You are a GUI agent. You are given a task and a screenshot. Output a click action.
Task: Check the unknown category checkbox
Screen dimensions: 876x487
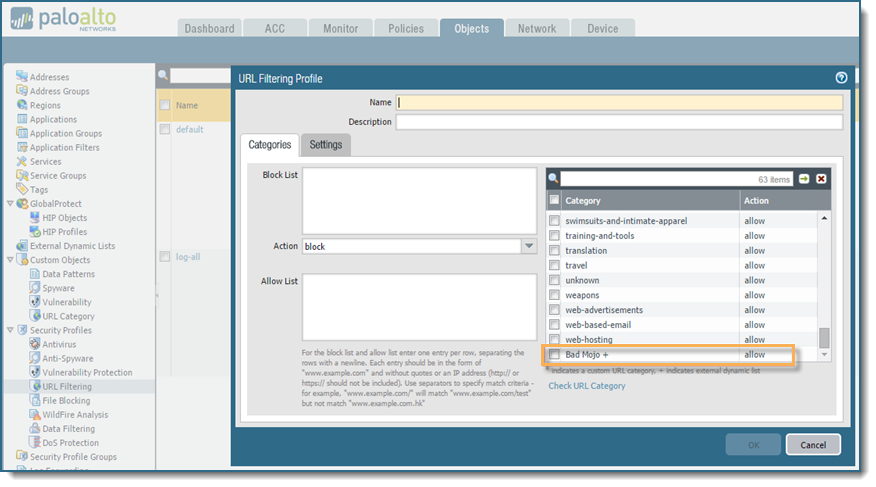click(554, 280)
